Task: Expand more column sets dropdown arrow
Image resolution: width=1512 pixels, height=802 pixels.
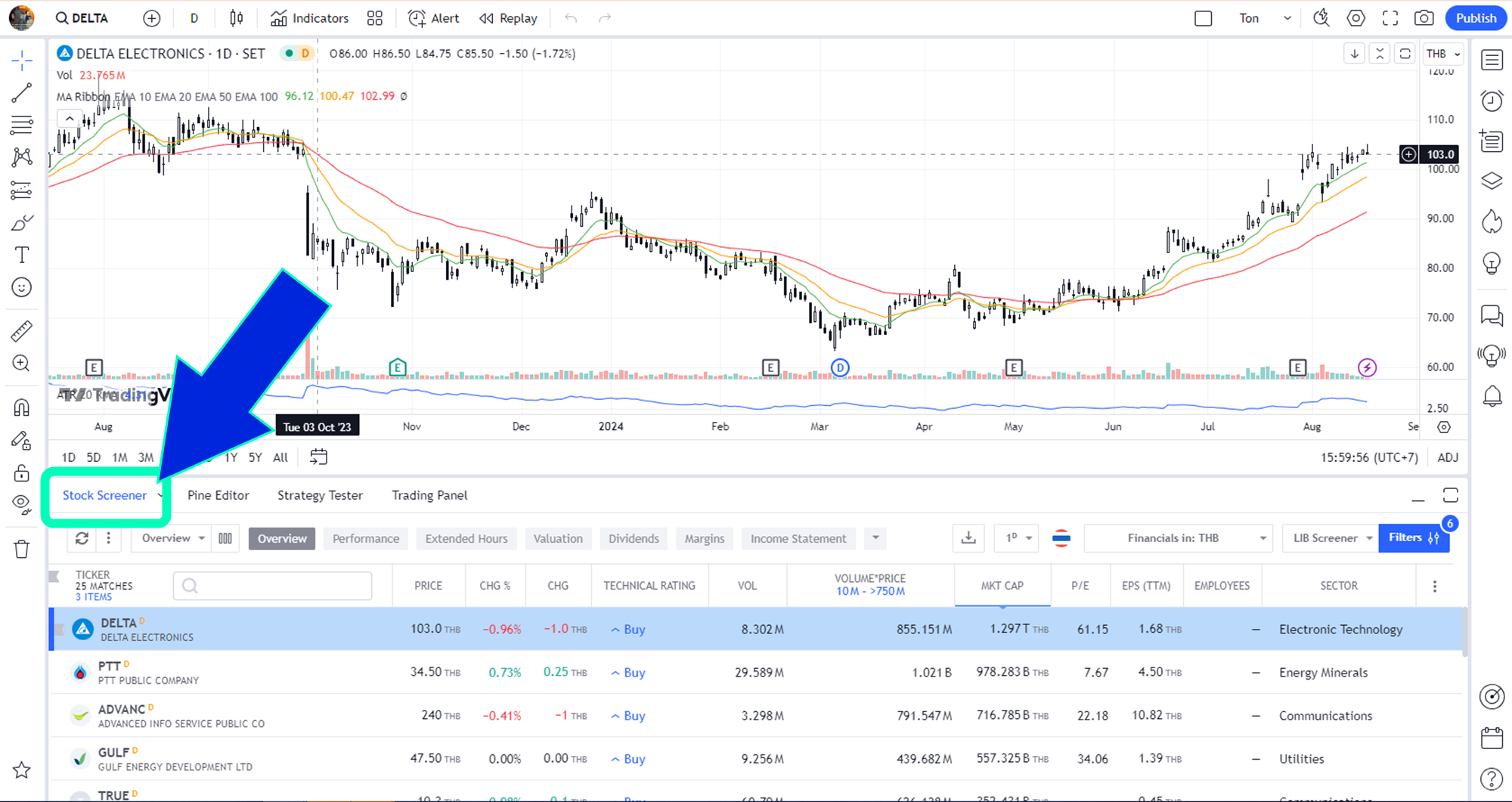Action: click(x=875, y=538)
